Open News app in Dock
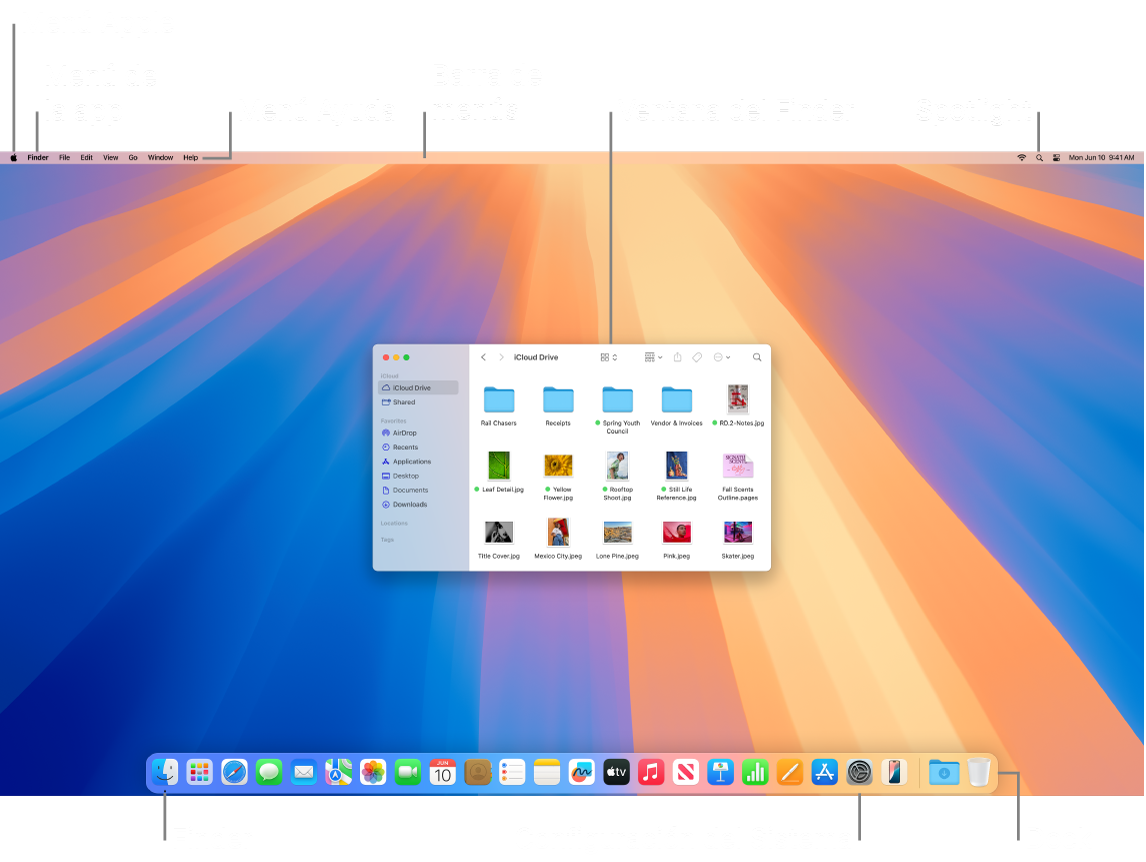Screen dimensions: 1146x862 pyautogui.click(x=686, y=772)
